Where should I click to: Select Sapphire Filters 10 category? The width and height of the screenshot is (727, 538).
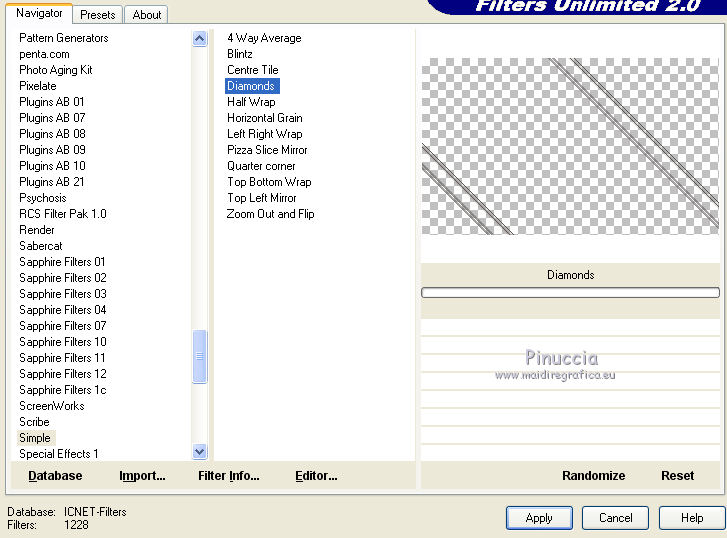coord(63,342)
